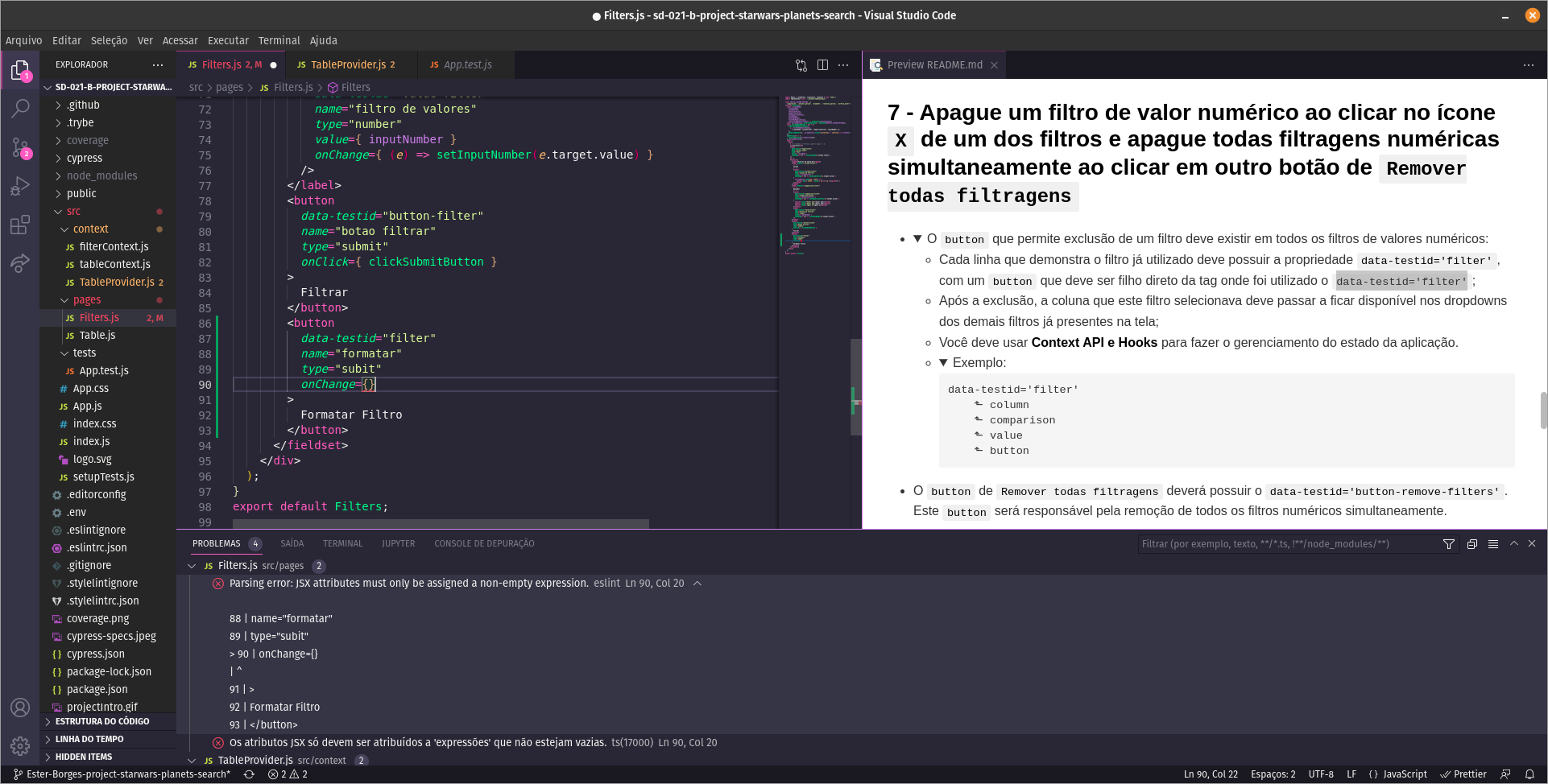
Task: Click the editor horizontal scrollbar
Action: tap(441, 524)
